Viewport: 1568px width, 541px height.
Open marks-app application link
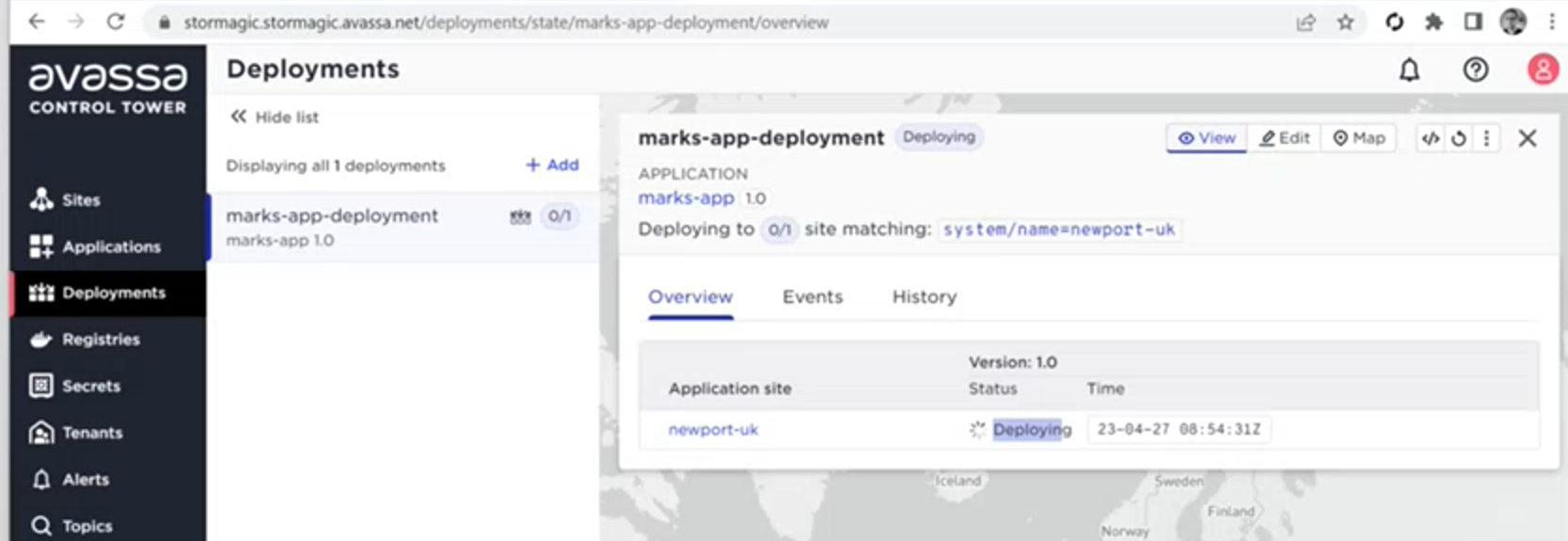pos(686,198)
